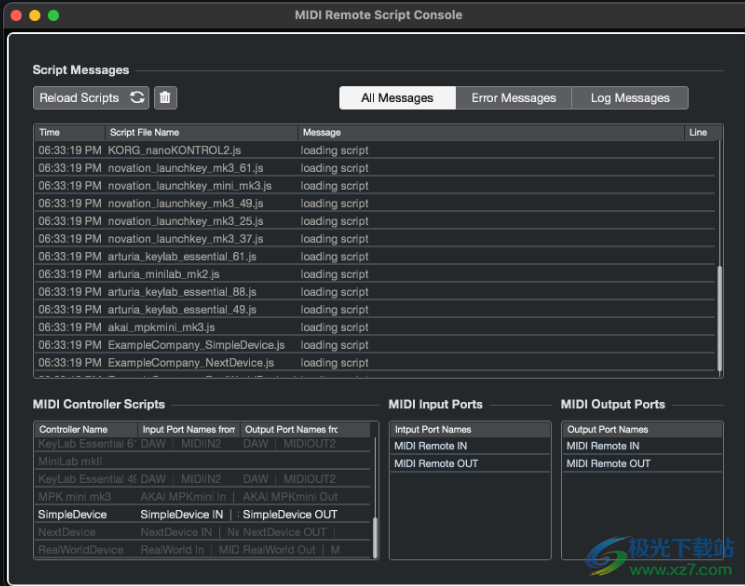The image size is (745, 586).
Task: Select the novation_launchkey_mk3_37.js row
Action: 375,239
